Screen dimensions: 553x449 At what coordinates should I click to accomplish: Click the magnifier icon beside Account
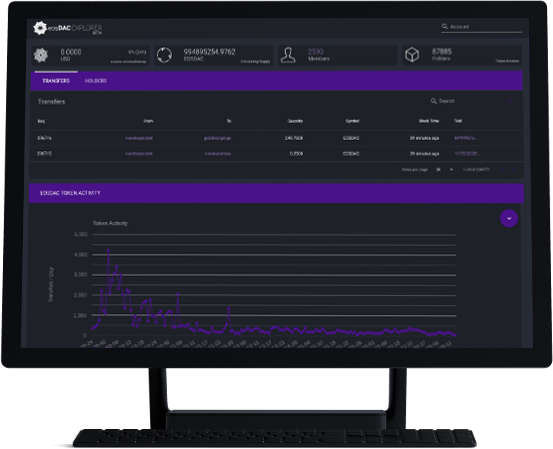coord(444,26)
